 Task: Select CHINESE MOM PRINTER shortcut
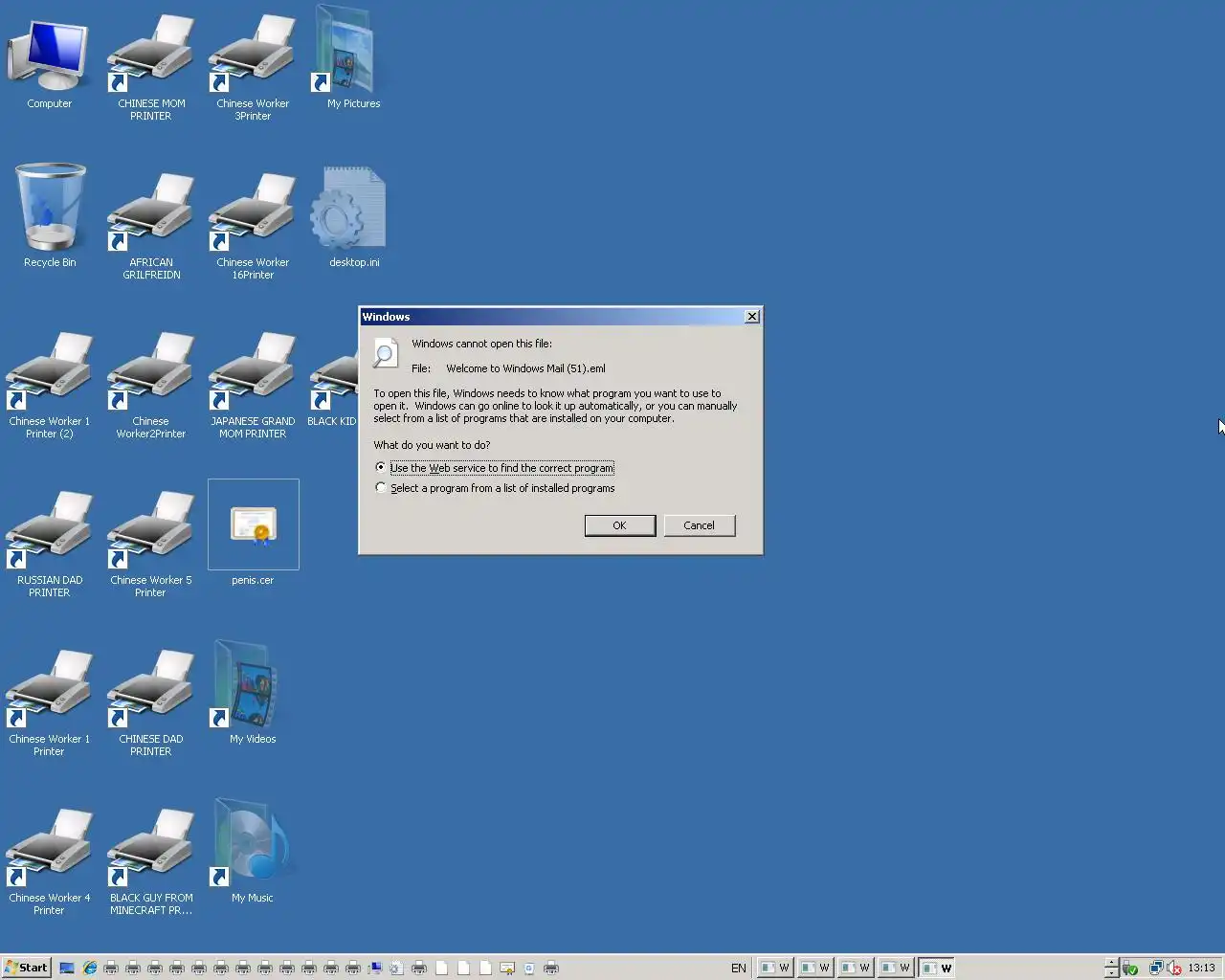coord(151,67)
